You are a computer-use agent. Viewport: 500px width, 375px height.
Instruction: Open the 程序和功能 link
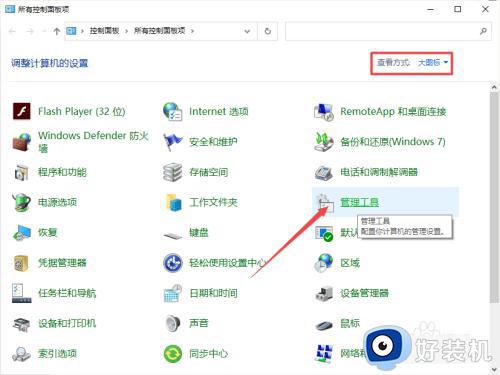click(62, 172)
